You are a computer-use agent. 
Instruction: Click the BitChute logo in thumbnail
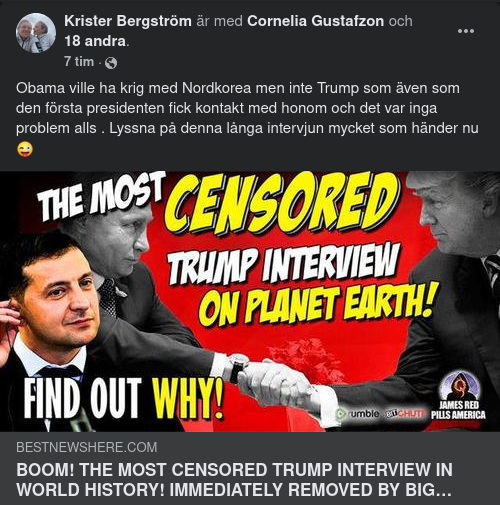(405, 414)
